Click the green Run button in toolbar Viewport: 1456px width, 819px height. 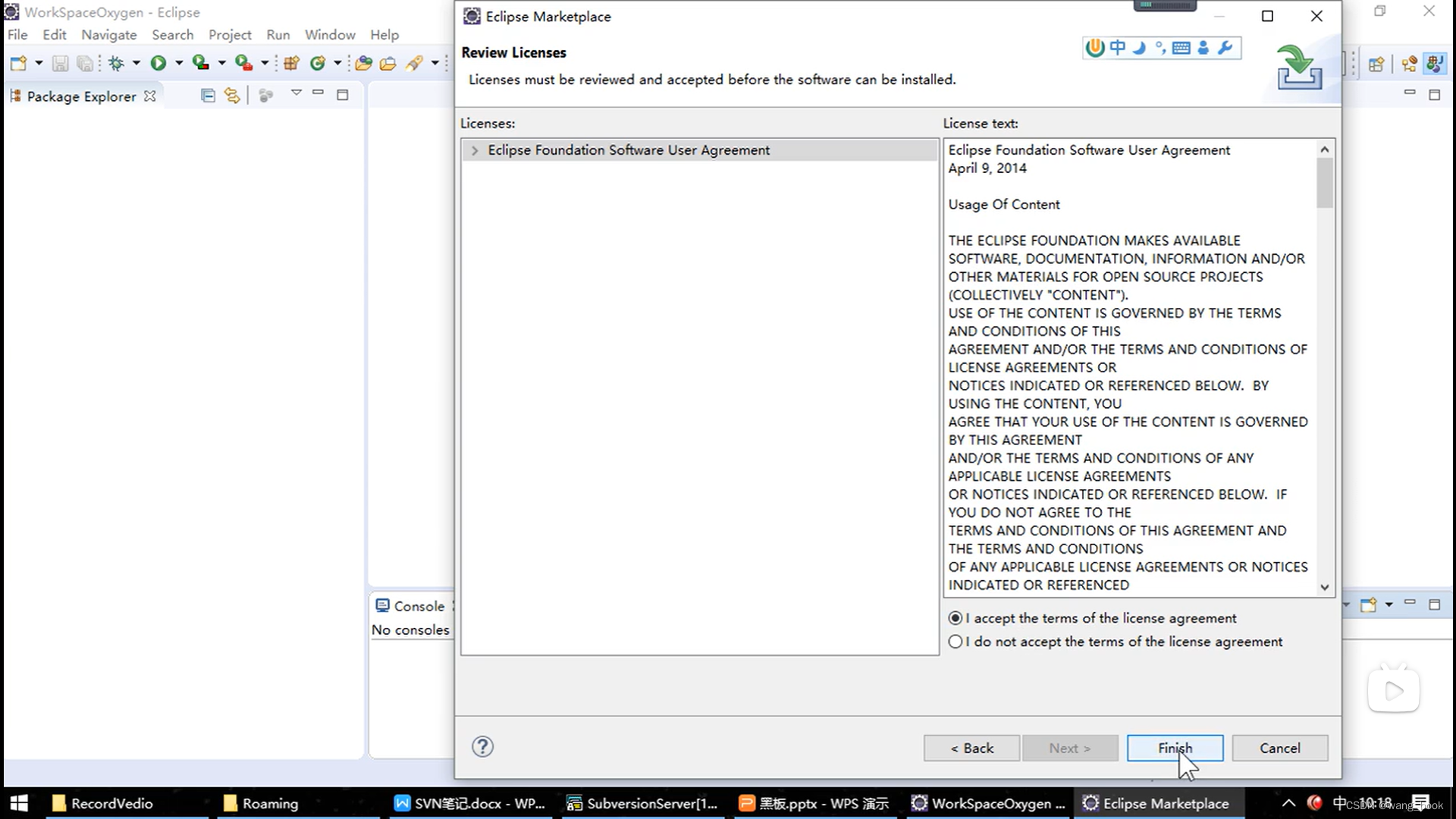(x=158, y=64)
